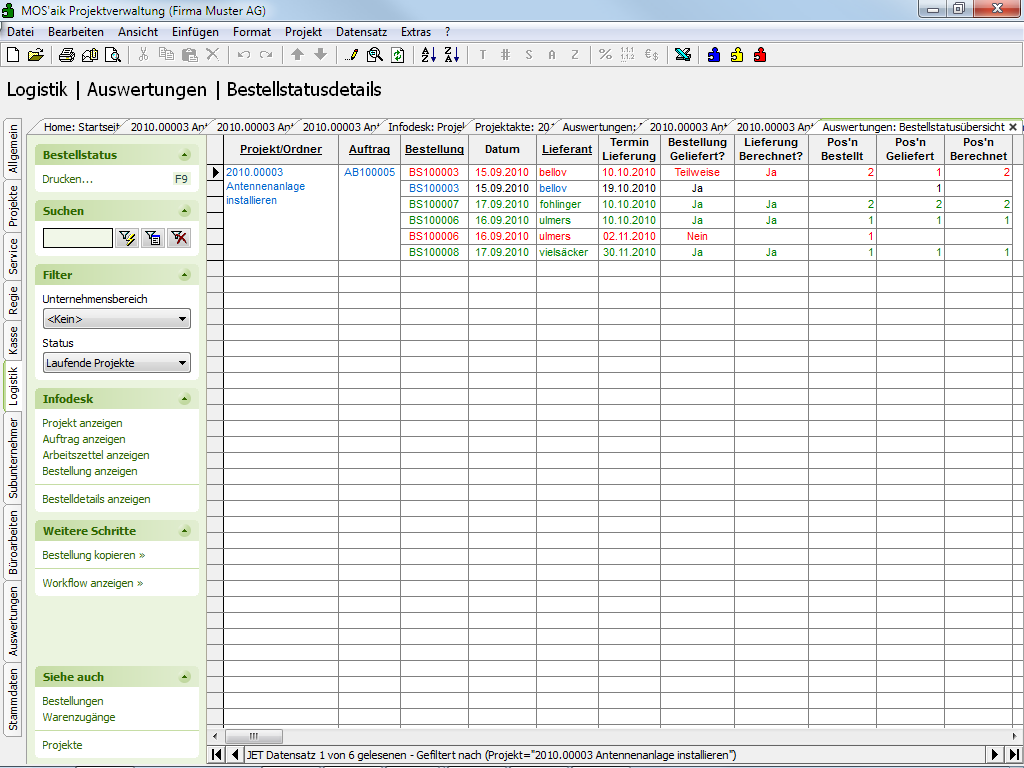This screenshot has height=768, width=1024.
Task: Sort ascending A to Z
Action: 428,56
